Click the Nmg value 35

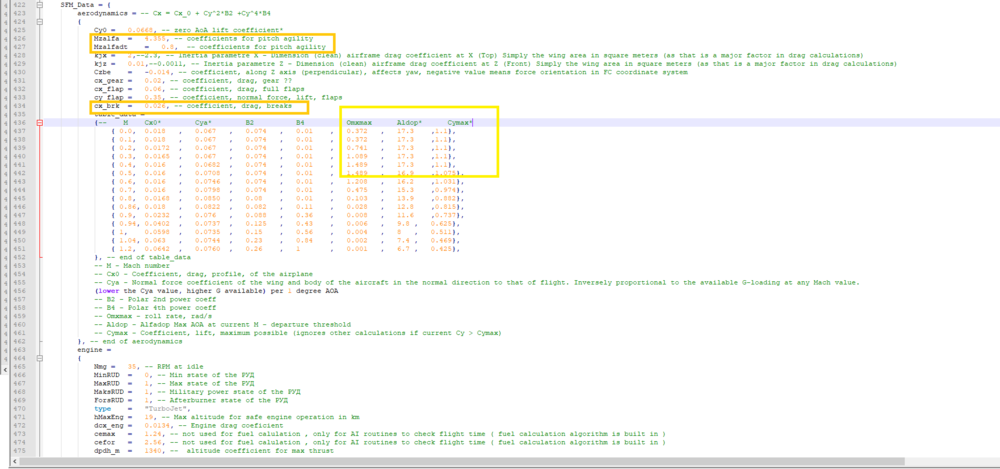(132, 367)
